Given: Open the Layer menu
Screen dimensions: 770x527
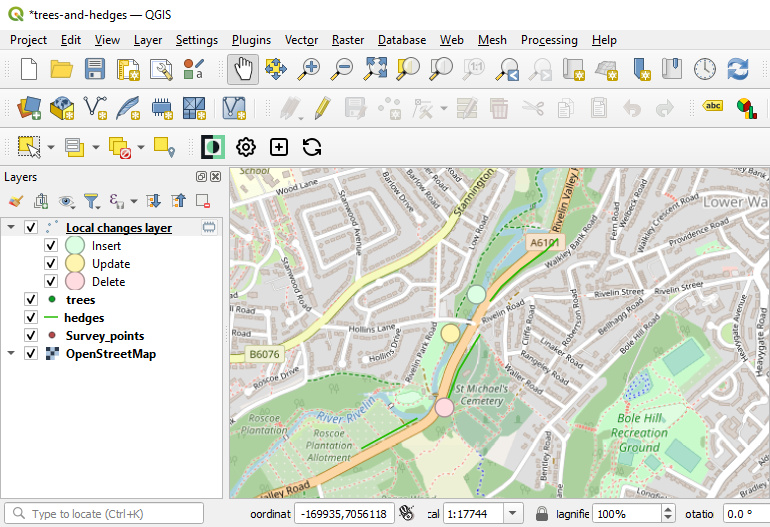Looking at the screenshot, I should (148, 40).
